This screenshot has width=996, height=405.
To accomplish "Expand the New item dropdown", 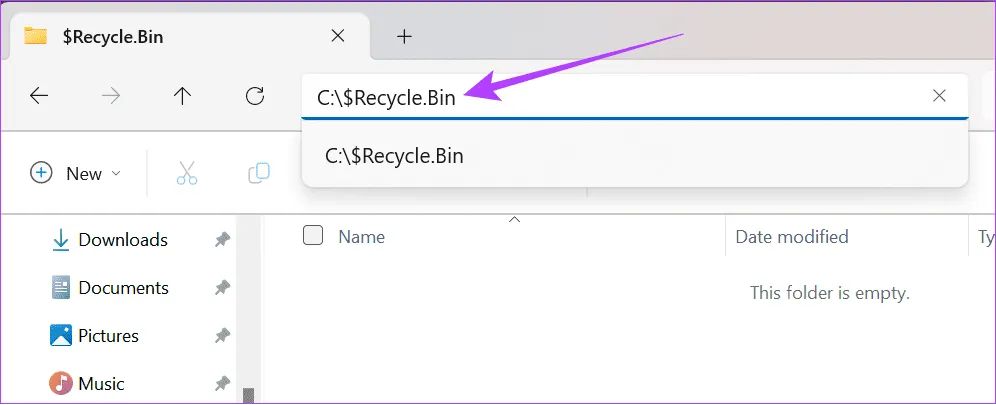I will [76, 173].
